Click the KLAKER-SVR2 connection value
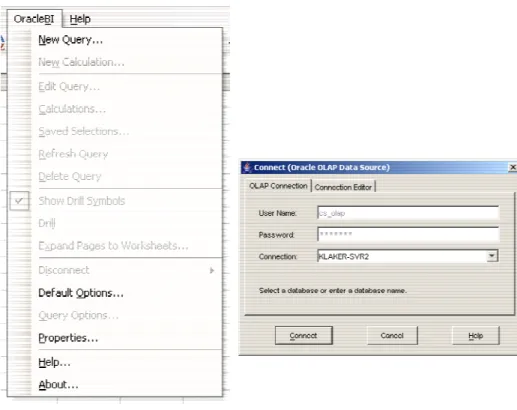The height and width of the screenshot is (410, 517). (344, 256)
